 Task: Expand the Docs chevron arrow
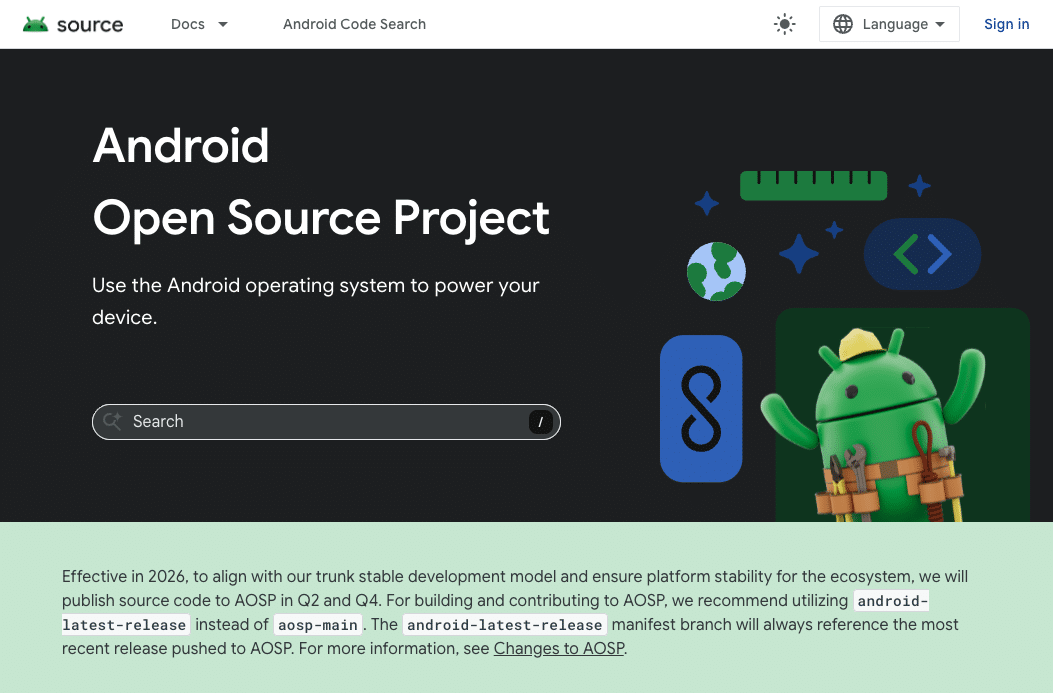pos(222,24)
